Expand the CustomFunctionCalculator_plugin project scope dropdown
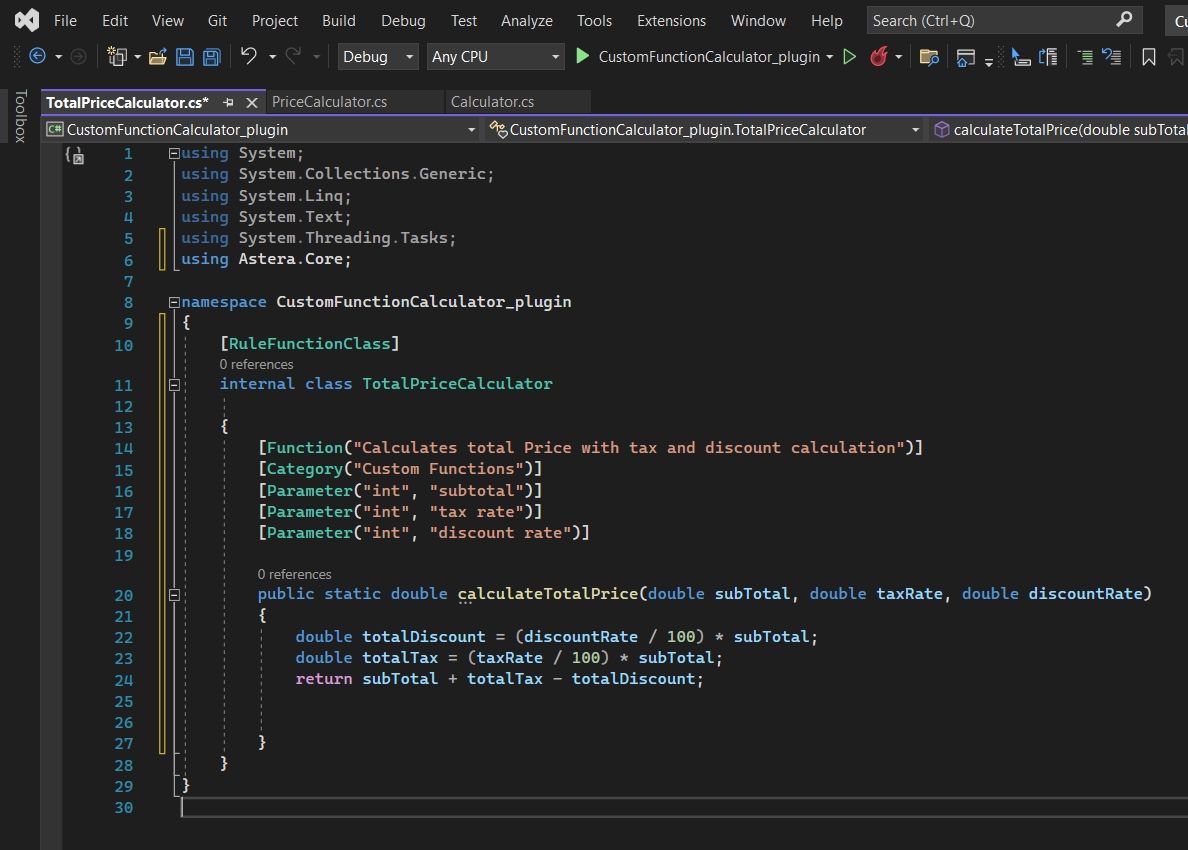Screen dimensions: 1188x850 472,130
